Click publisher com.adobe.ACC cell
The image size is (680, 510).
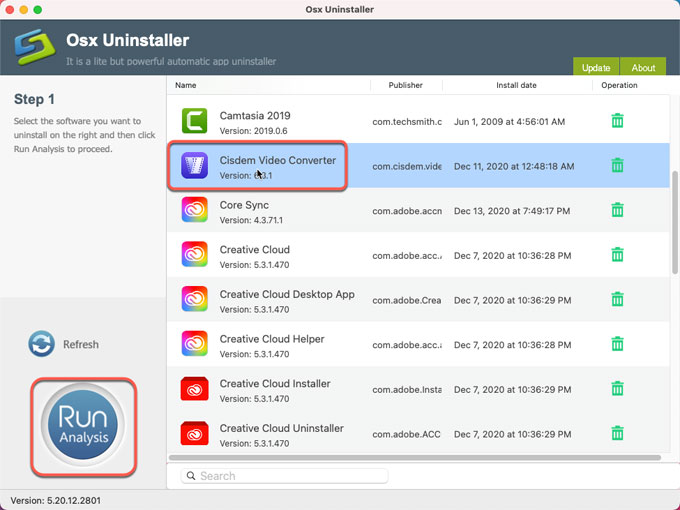coord(406,435)
